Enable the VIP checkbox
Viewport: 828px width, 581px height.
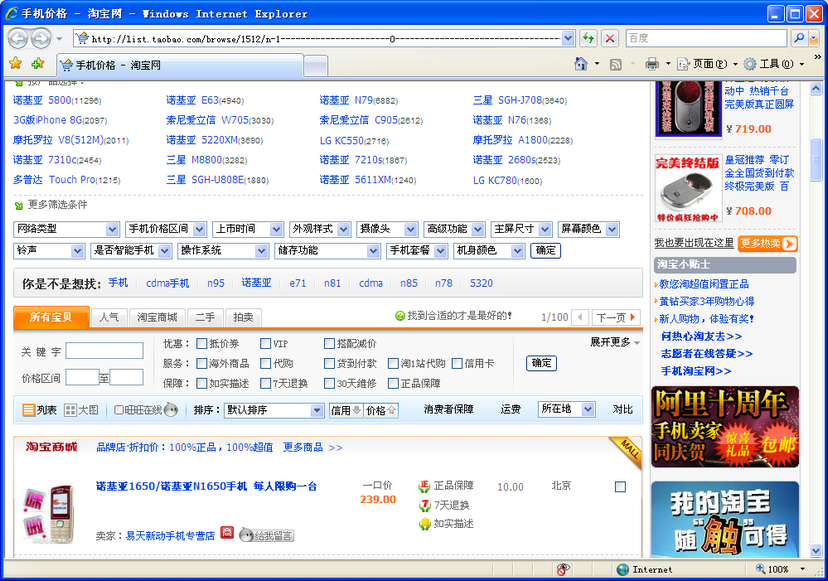click(266, 344)
